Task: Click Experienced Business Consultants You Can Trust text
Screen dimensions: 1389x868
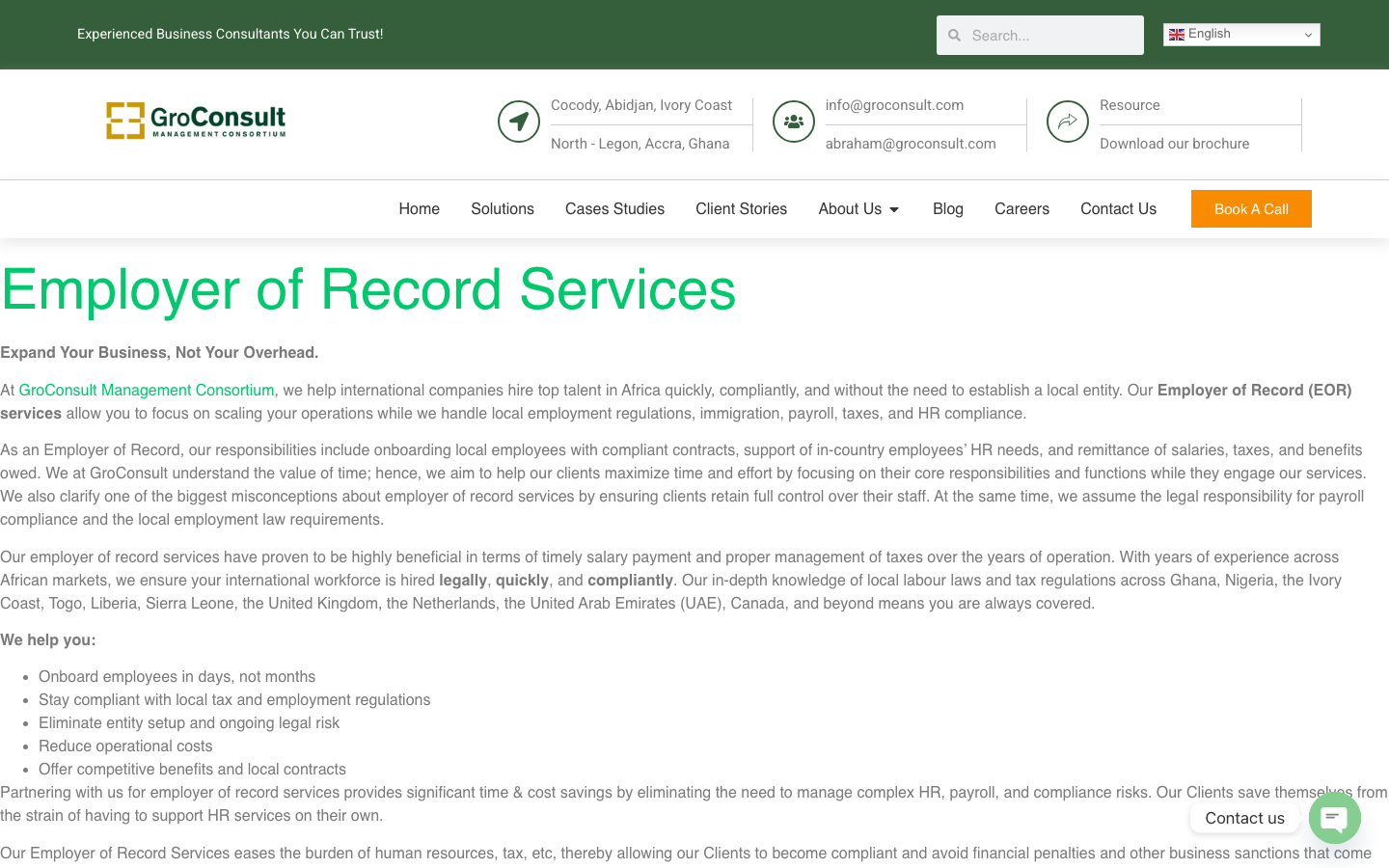Action: pyautogui.click(x=230, y=34)
